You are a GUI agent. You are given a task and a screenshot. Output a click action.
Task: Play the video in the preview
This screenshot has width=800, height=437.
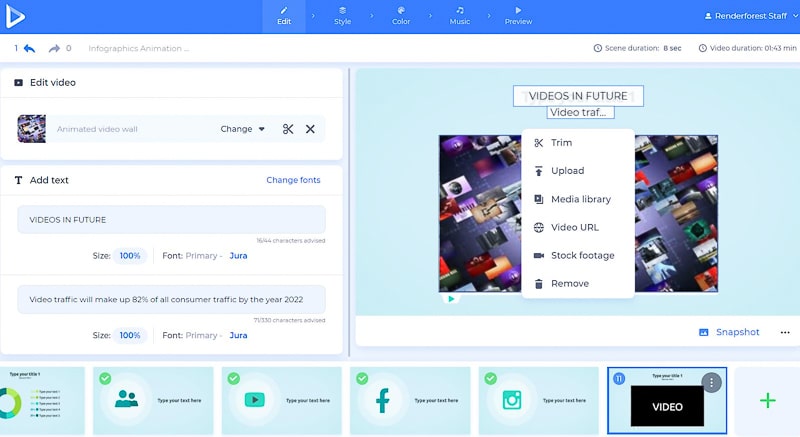[451, 299]
